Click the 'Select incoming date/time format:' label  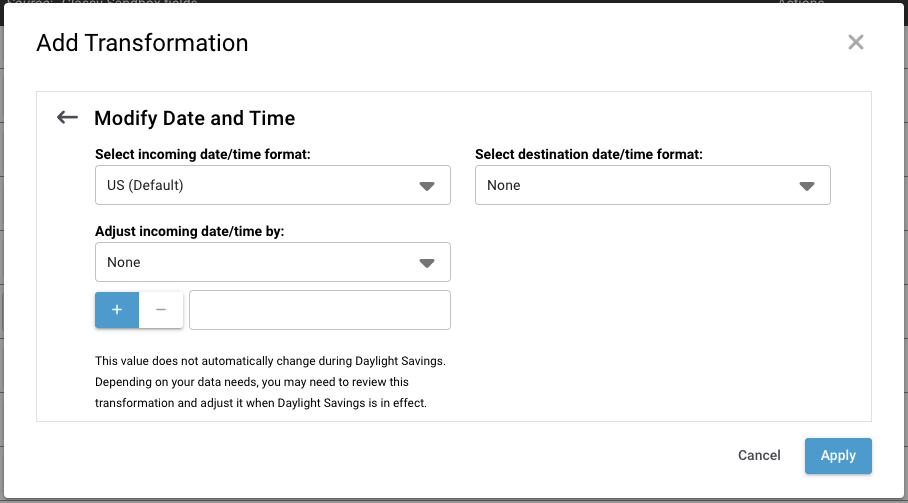coord(203,155)
